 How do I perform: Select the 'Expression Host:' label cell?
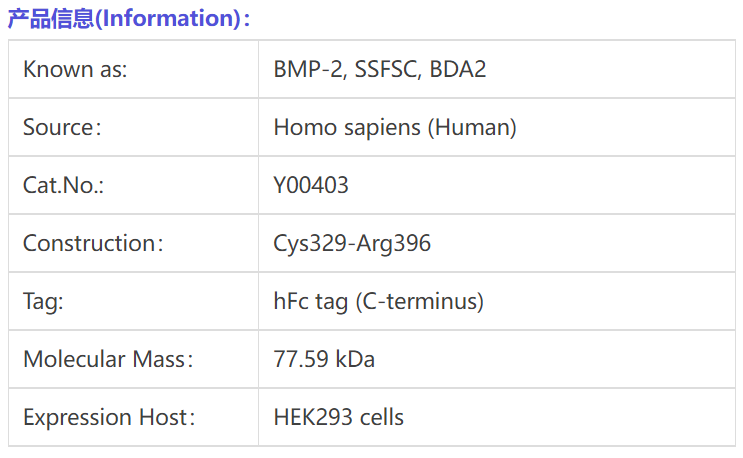click(133, 417)
